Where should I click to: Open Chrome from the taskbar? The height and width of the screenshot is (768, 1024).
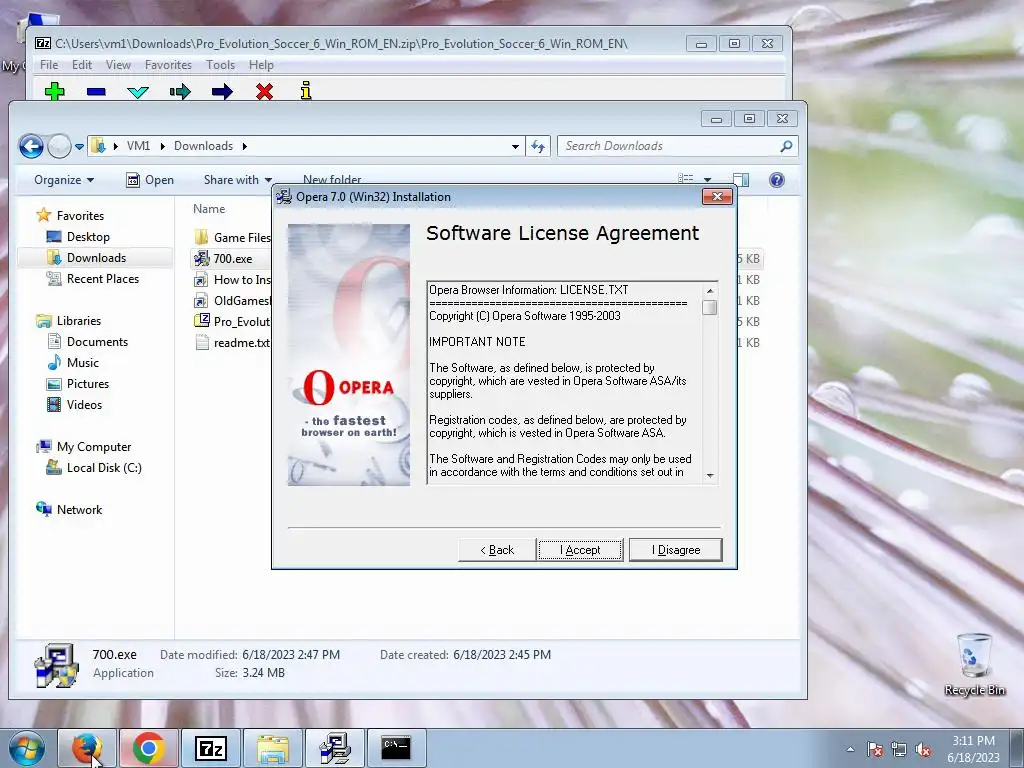click(x=148, y=748)
